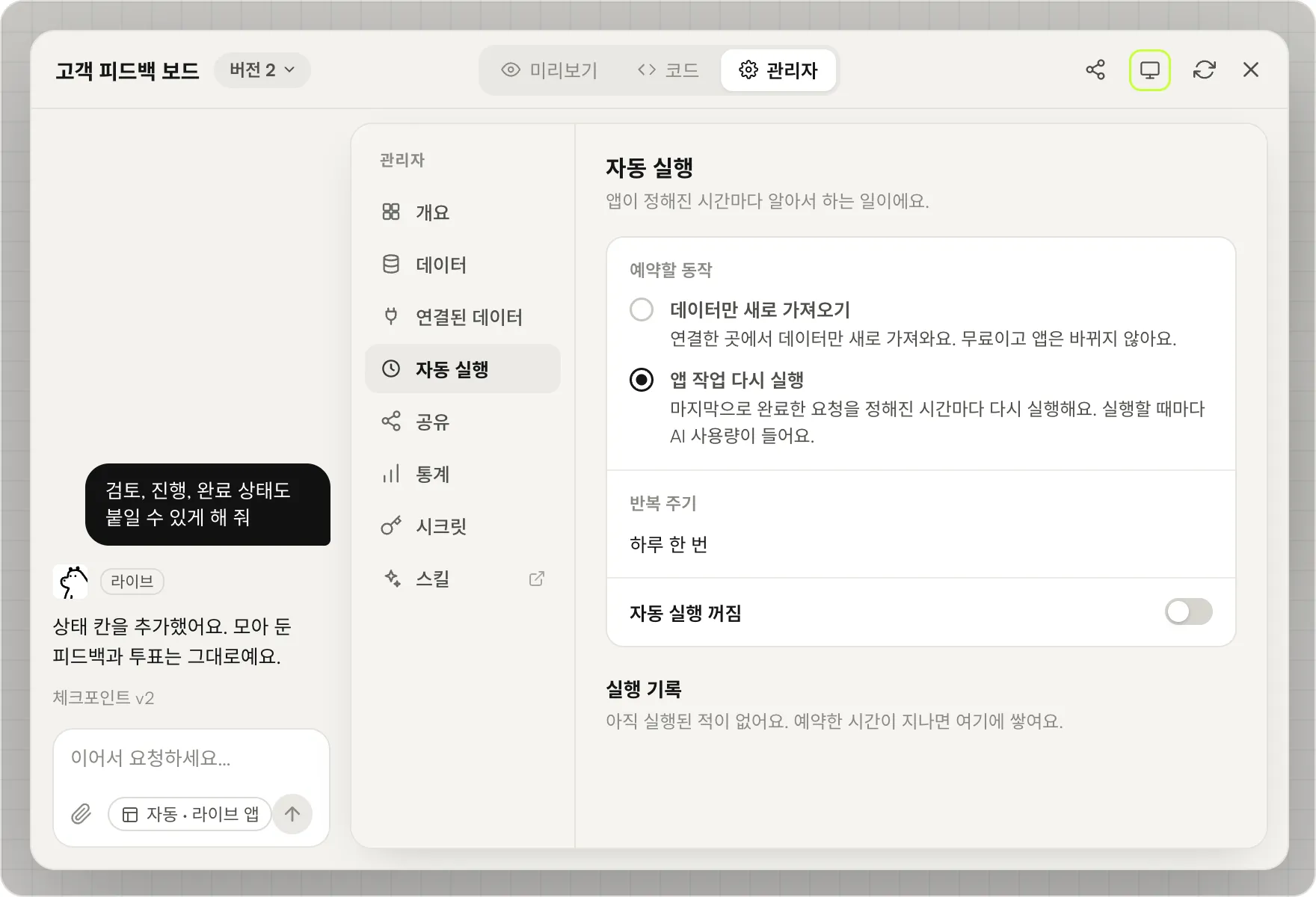Open 연결된 데이터 in the sidebar
The width and height of the screenshot is (1316, 897).
[463, 317]
